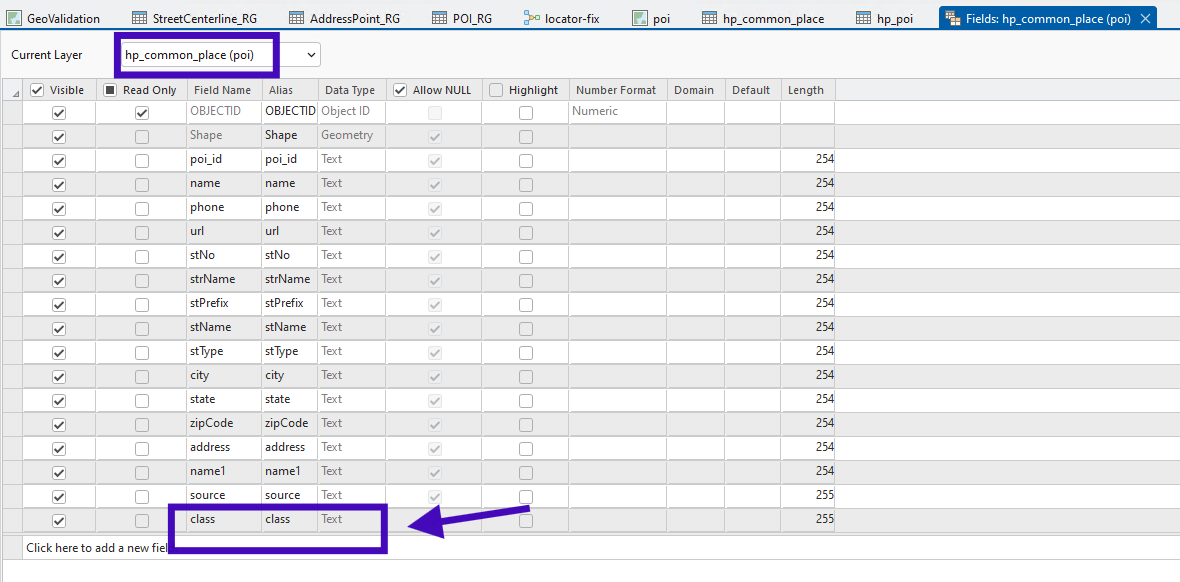The width and height of the screenshot is (1180, 582).
Task: Open the GeoValidation map tab
Action: coord(63,18)
